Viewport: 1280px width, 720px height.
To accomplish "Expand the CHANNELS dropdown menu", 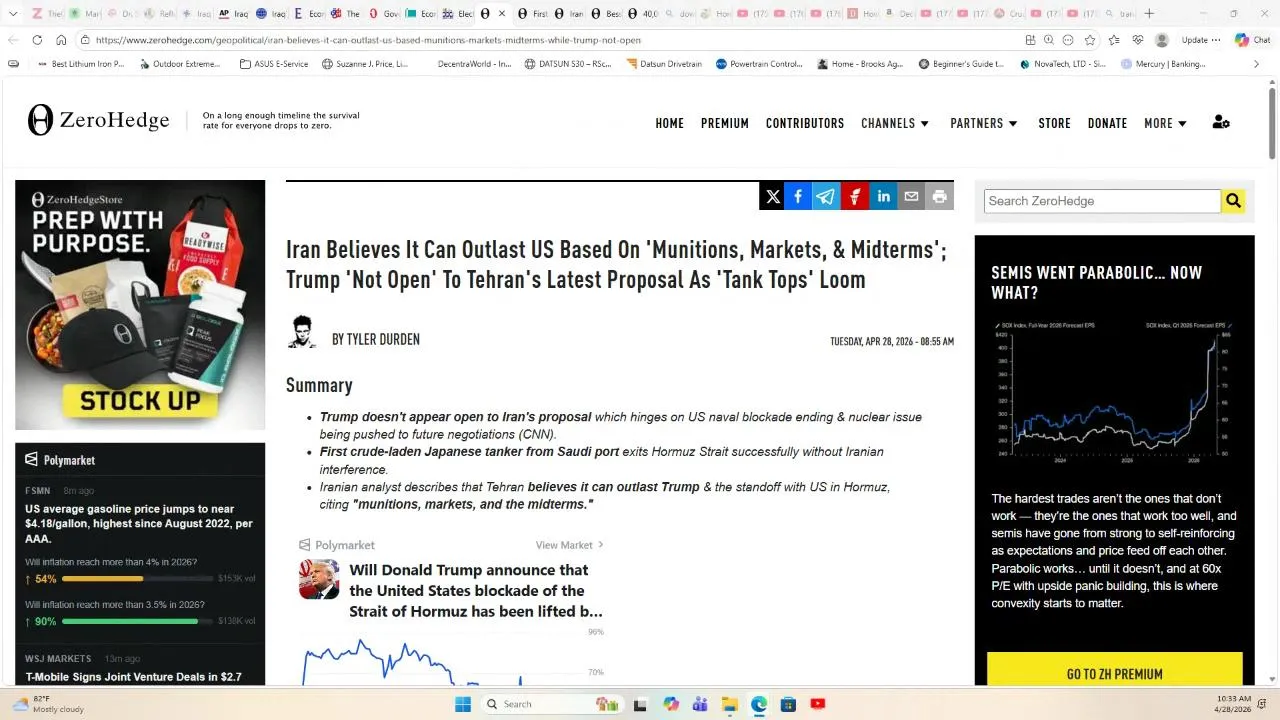I will coord(895,123).
